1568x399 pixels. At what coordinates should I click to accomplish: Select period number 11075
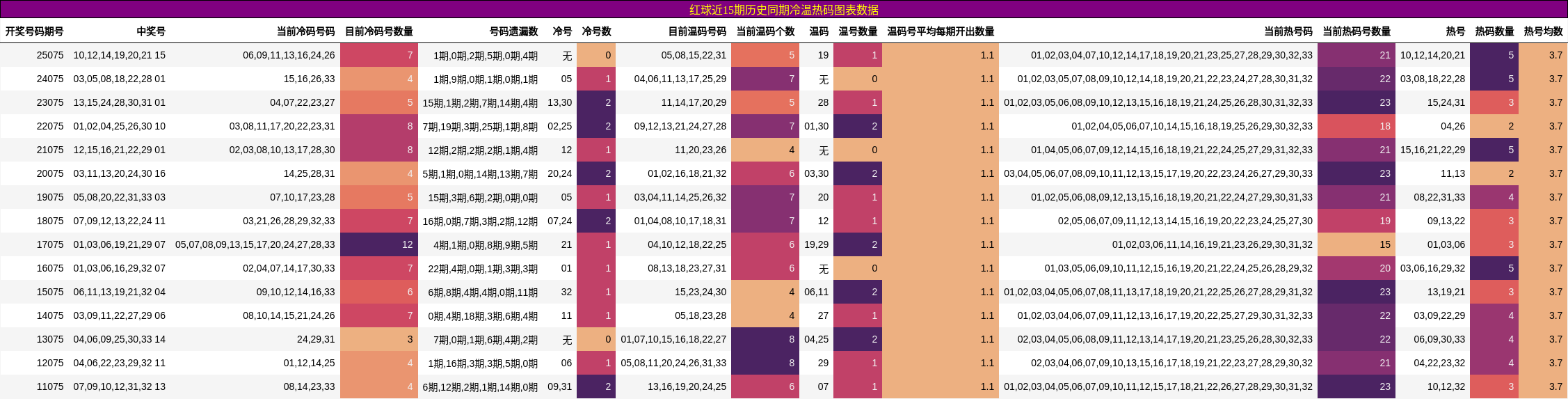50,386
